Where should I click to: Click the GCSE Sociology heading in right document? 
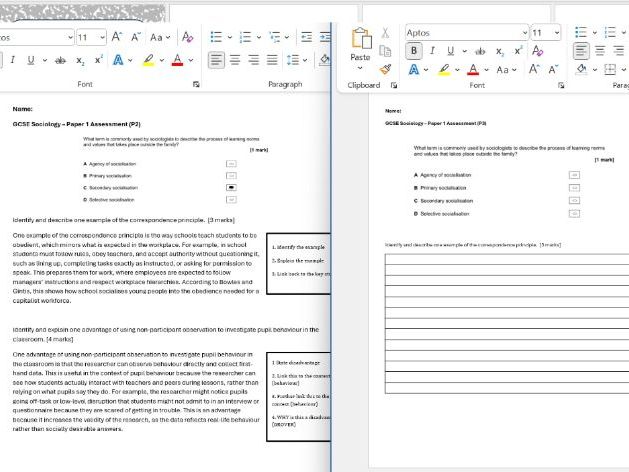pos(436,123)
